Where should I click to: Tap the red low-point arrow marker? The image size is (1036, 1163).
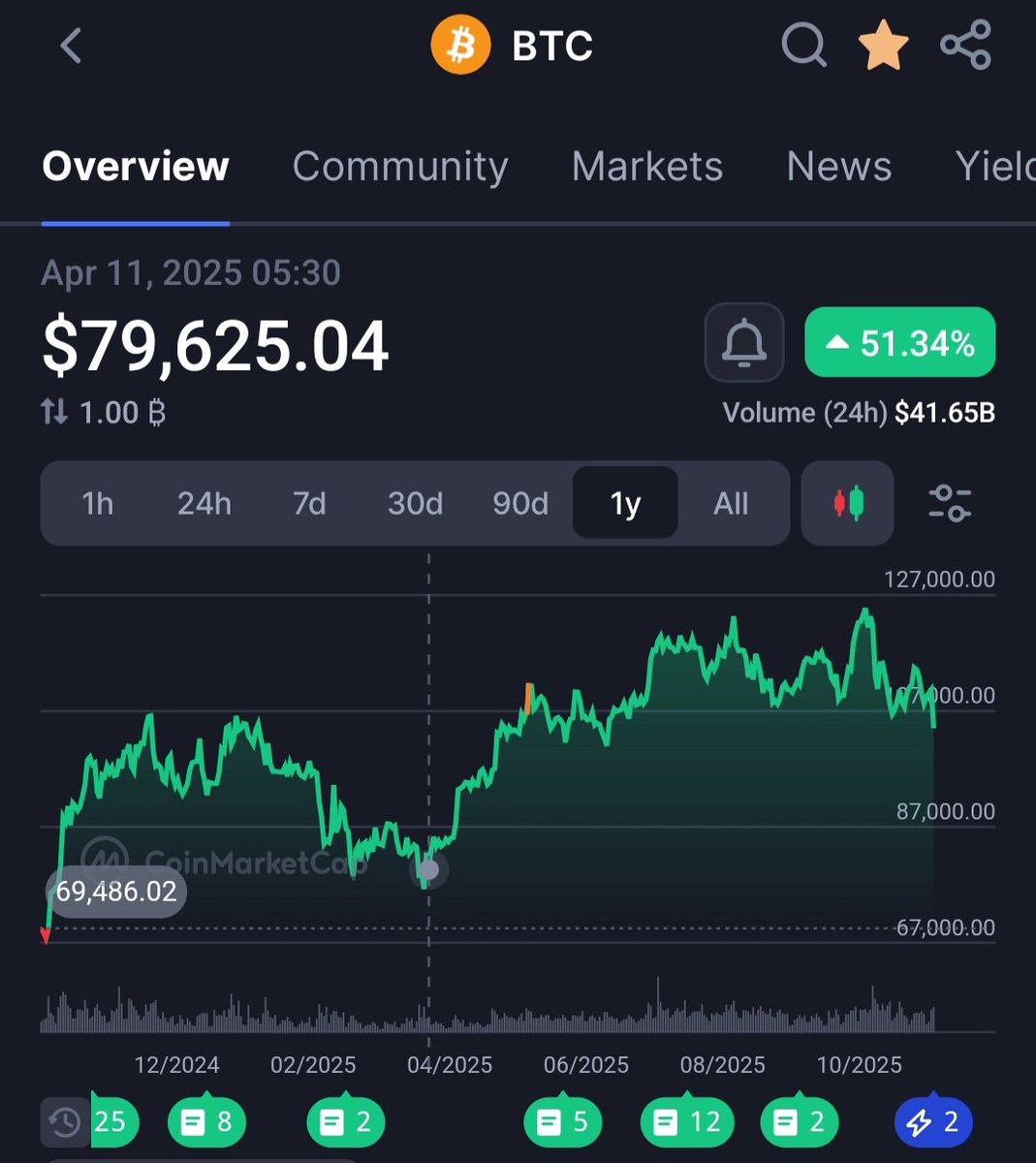tap(46, 935)
